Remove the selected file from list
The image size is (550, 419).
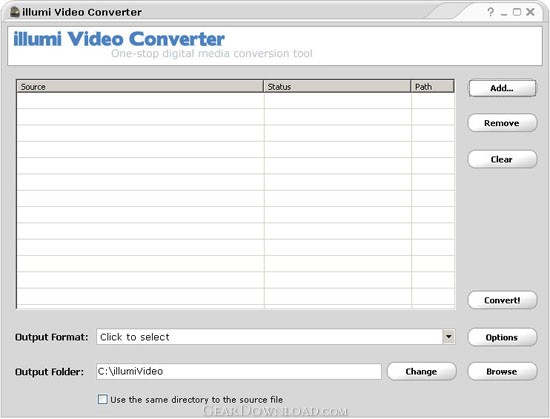click(502, 123)
